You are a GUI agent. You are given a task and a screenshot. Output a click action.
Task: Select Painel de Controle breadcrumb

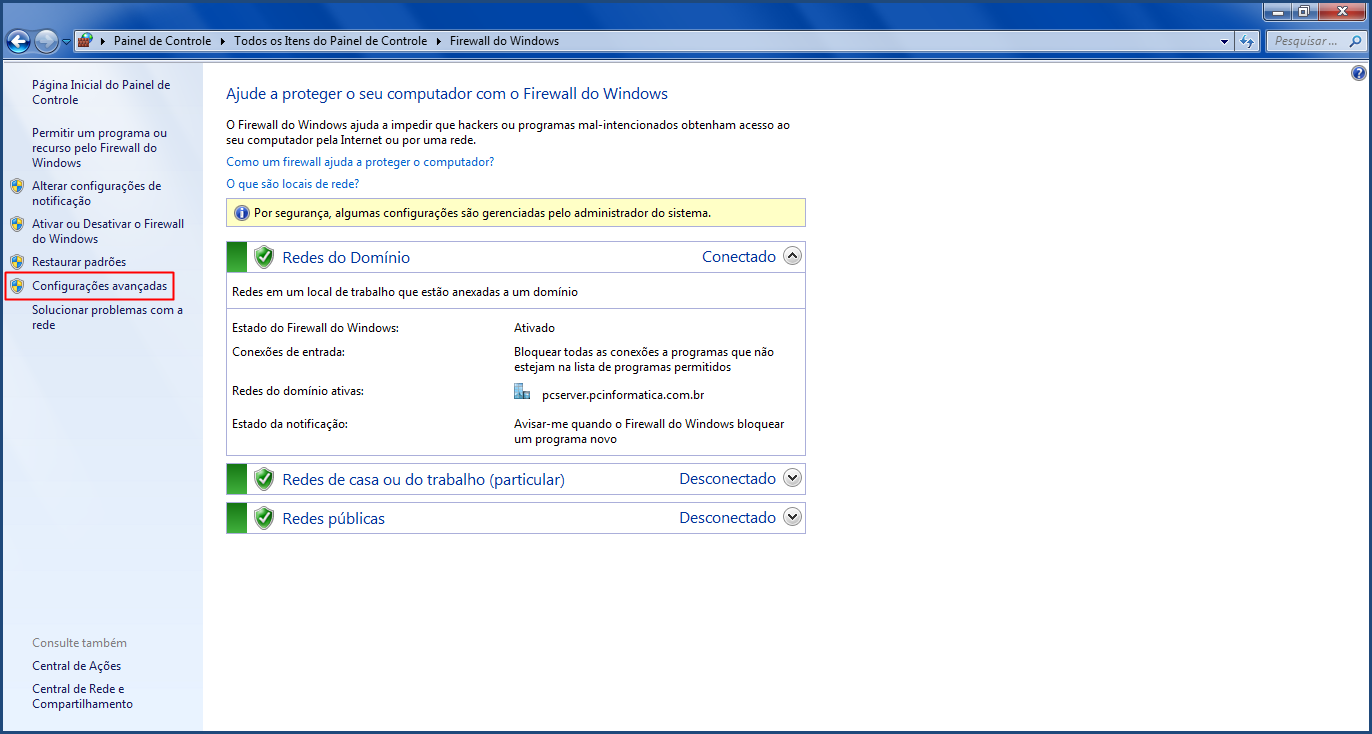pyautogui.click(x=162, y=41)
